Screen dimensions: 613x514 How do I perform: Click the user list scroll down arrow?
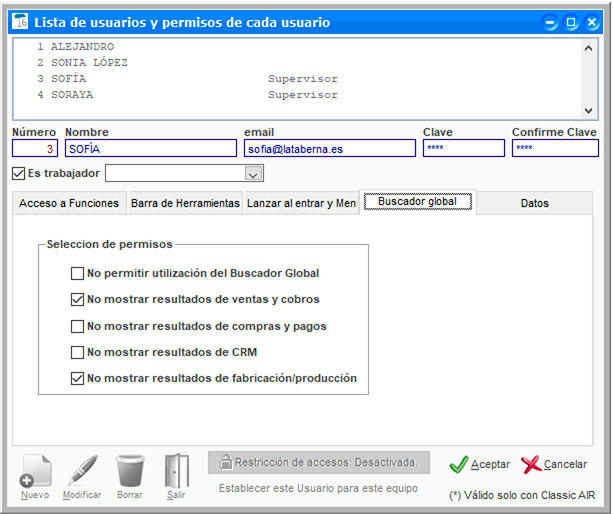click(588, 111)
